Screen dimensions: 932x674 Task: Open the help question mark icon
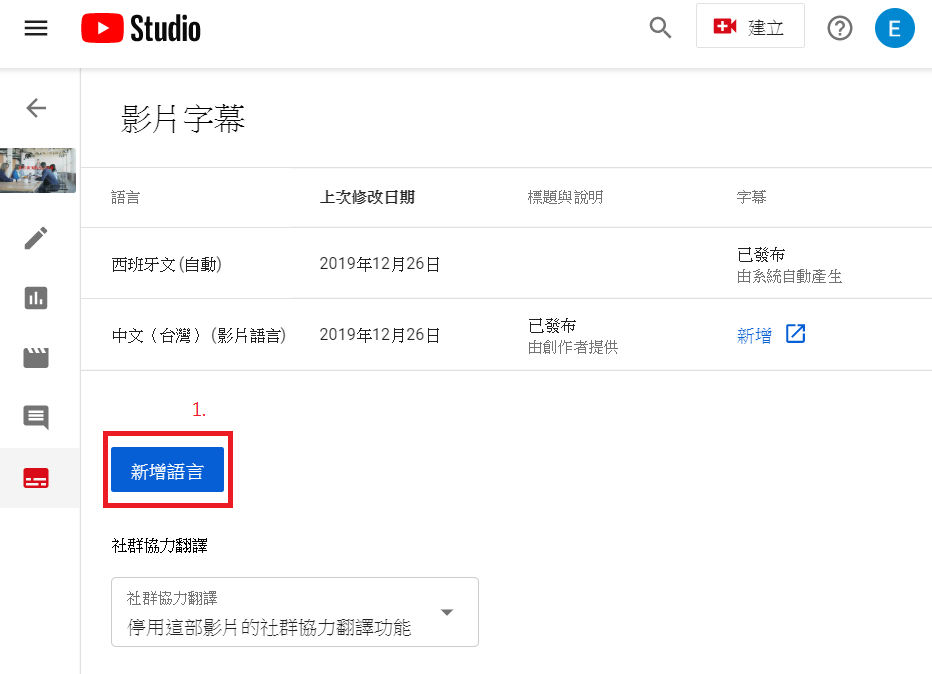[x=839, y=28]
